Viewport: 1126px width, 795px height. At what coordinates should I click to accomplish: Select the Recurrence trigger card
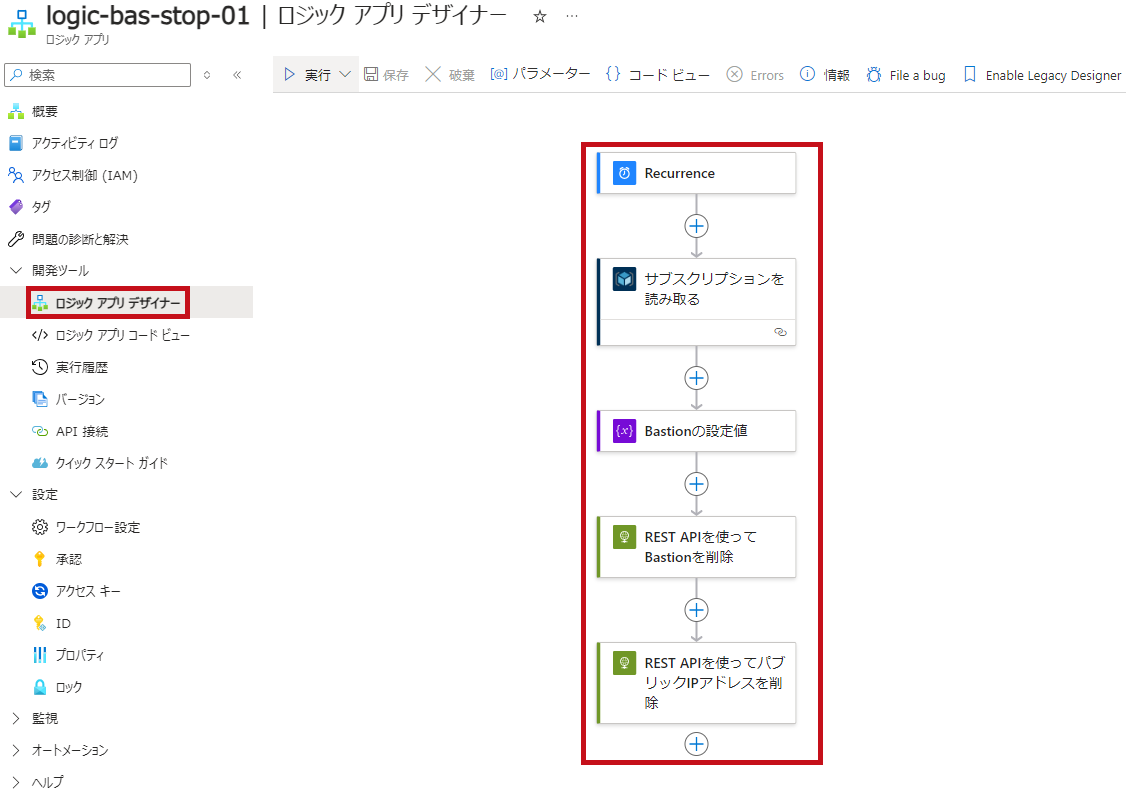coord(697,173)
